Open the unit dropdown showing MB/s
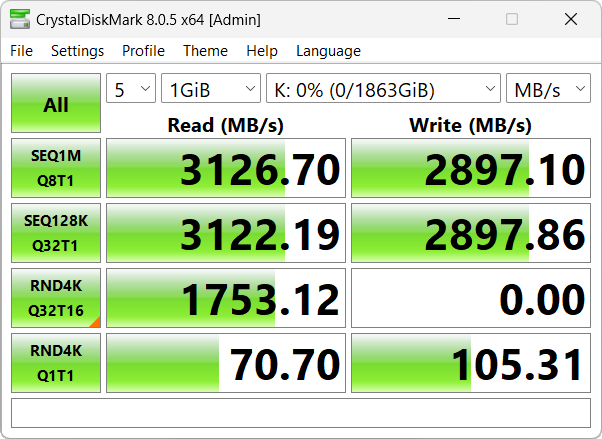 point(548,88)
